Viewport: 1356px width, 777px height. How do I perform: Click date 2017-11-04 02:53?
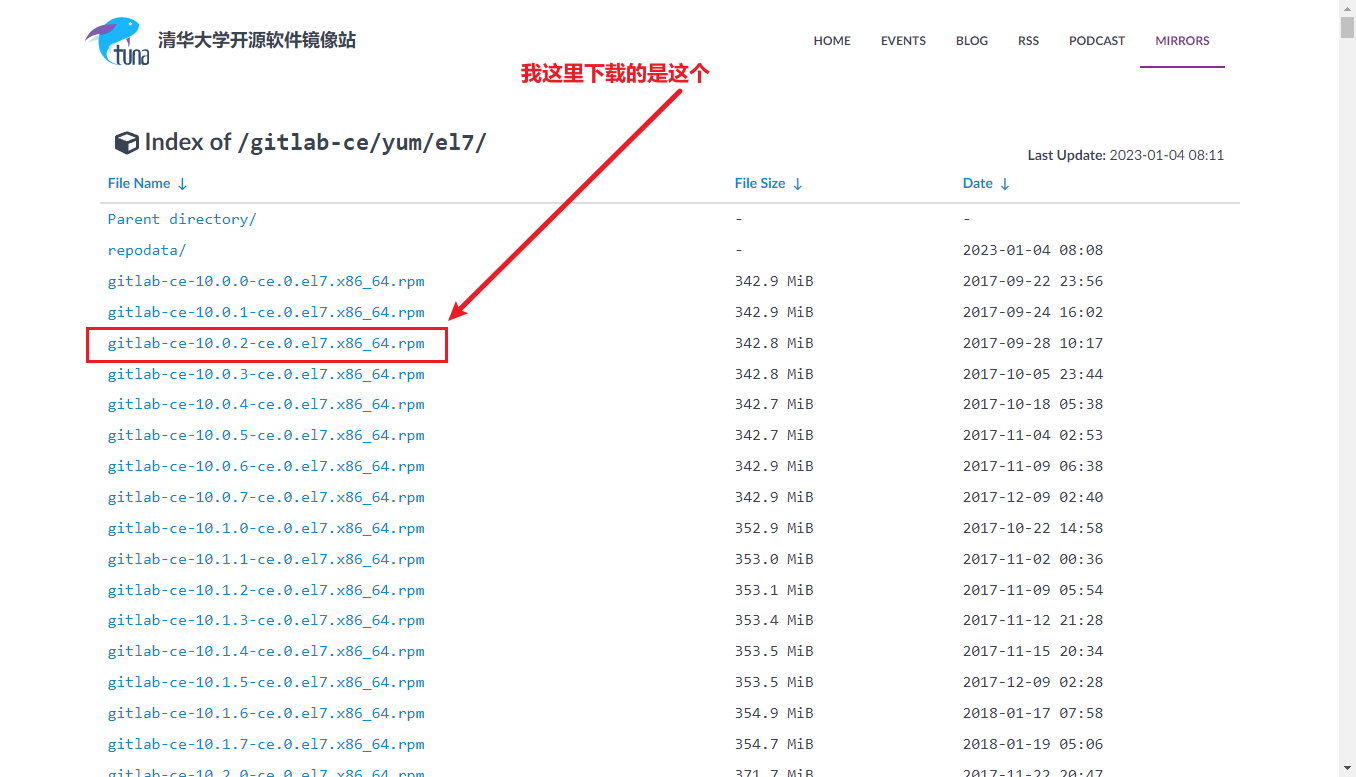pyautogui.click(x=1033, y=435)
